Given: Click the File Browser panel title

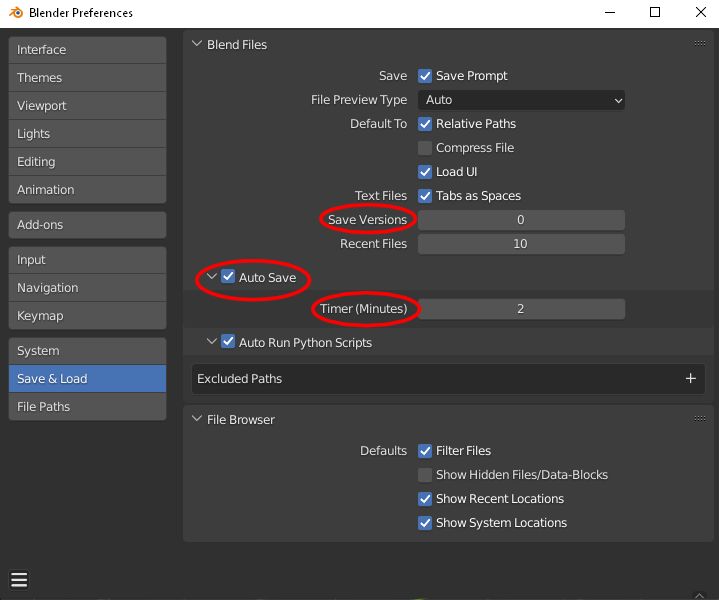Looking at the screenshot, I should coord(241,419).
